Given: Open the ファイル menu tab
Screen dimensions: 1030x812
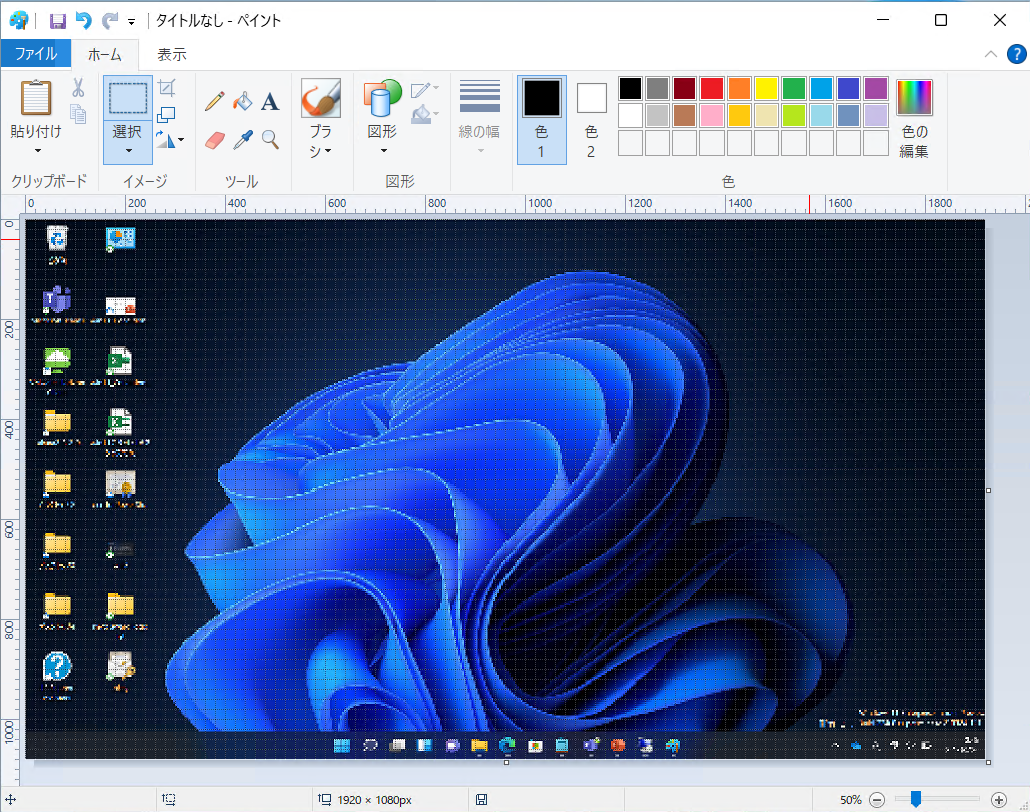Looking at the screenshot, I should pos(35,54).
